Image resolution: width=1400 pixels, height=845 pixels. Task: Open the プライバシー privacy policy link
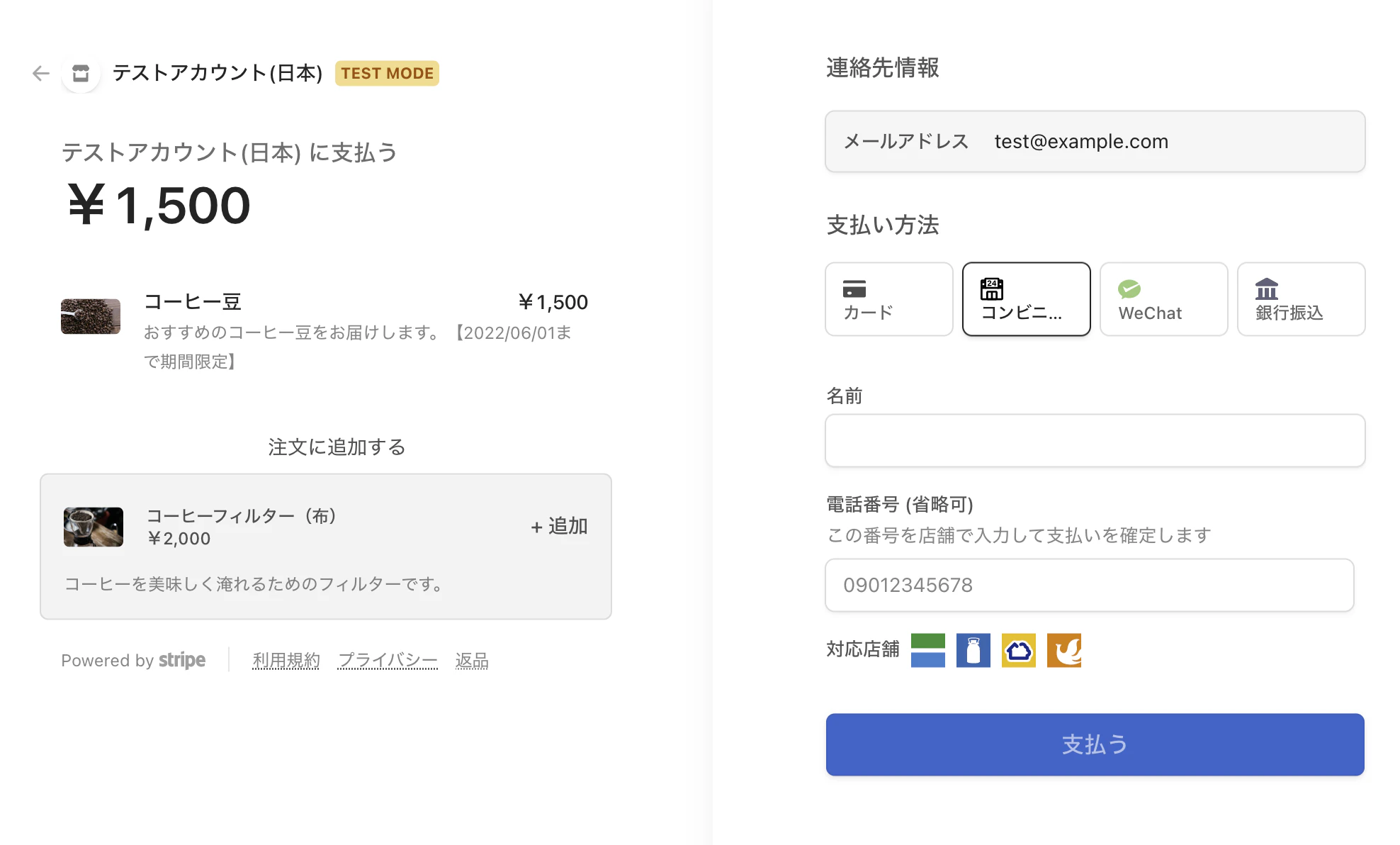388,660
